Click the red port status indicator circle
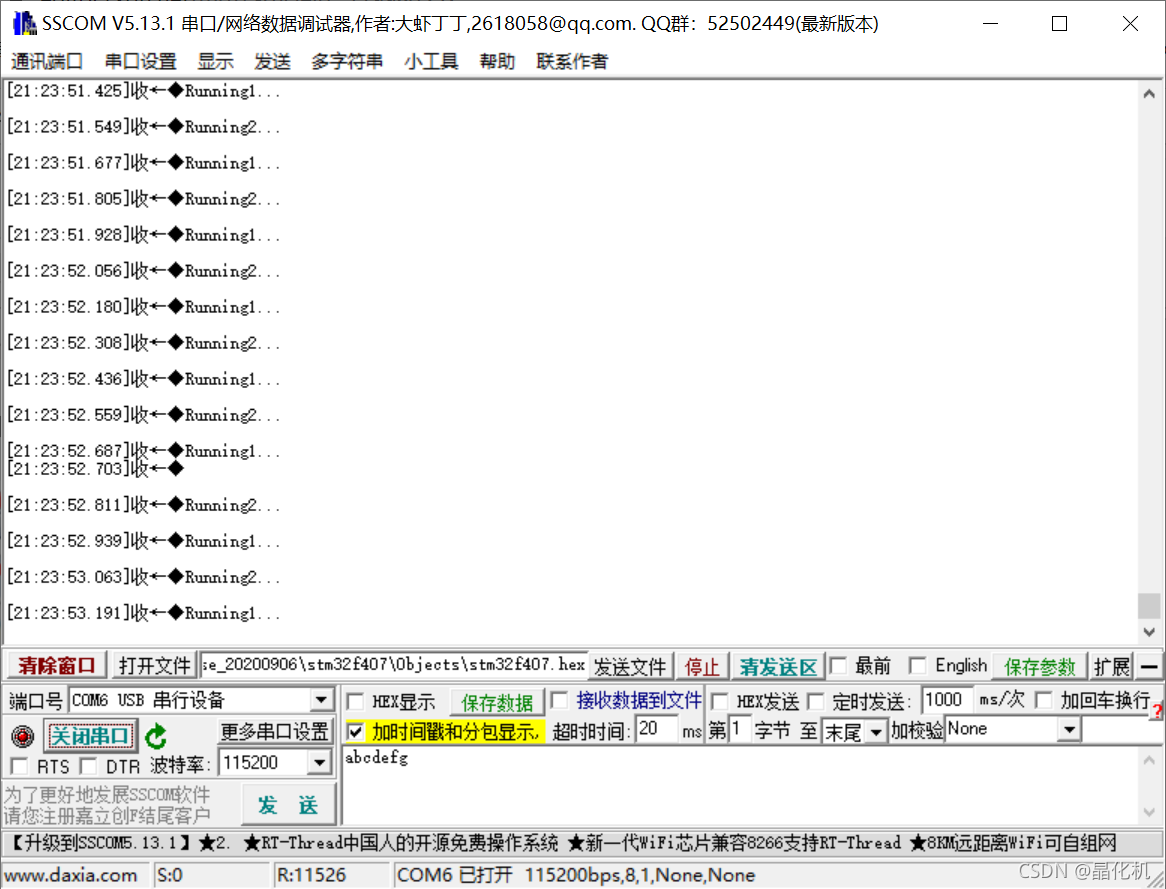This screenshot has width=1166, height=889. pyautogui.click(x=22, y=737)
